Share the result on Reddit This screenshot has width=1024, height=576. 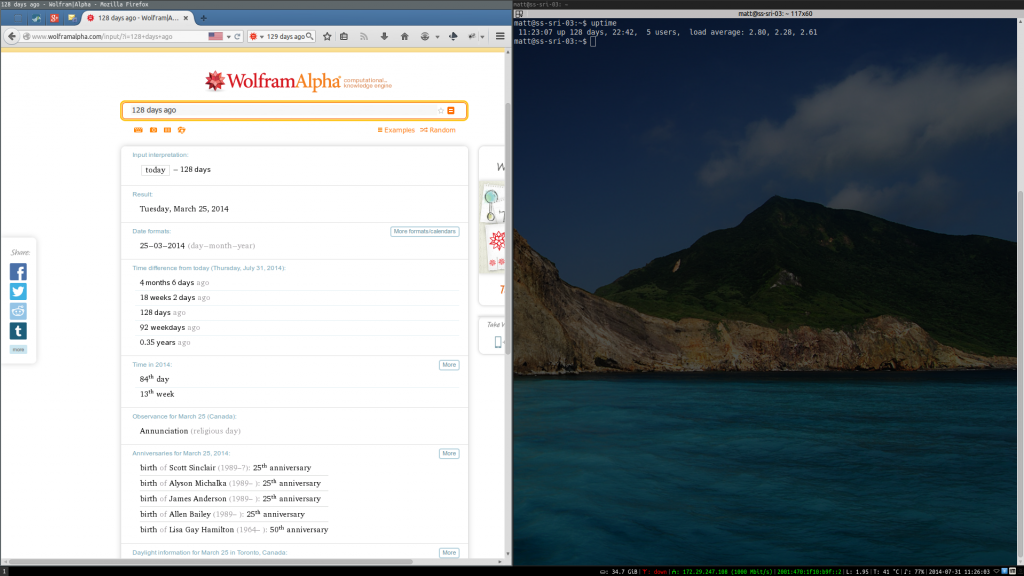[18, 311]
